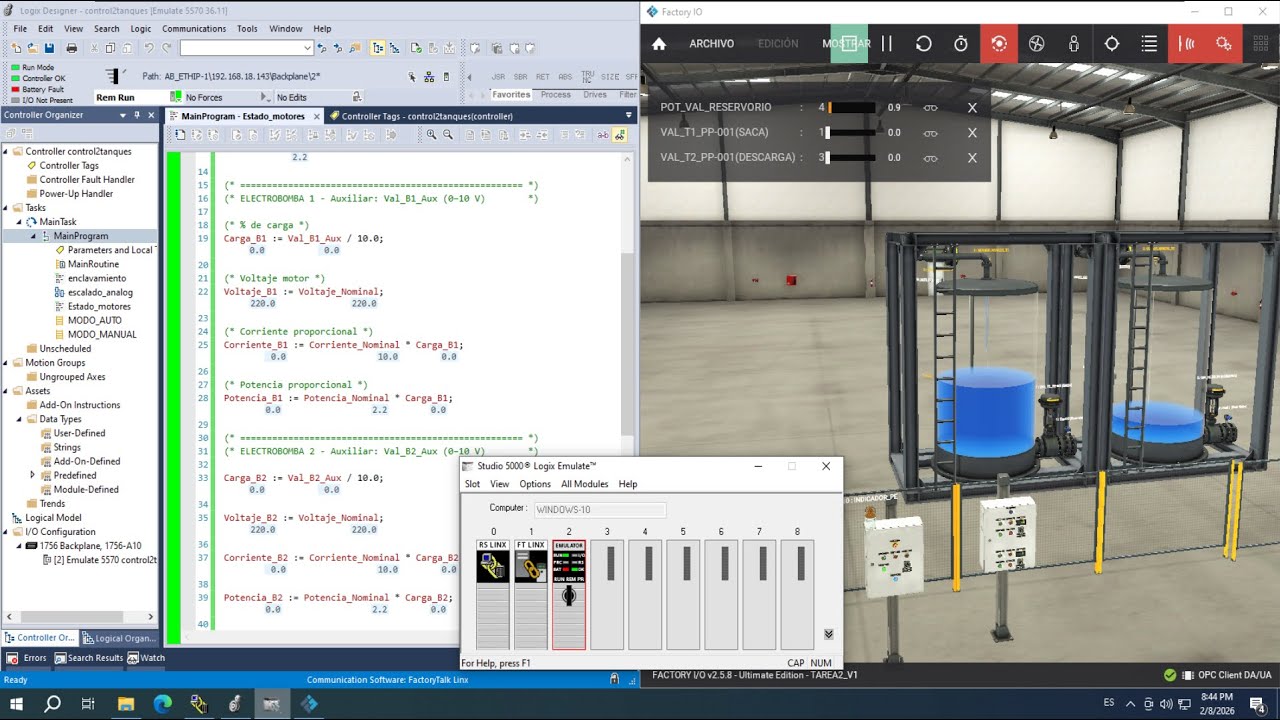
Task: Click the Who Active network browse icon
Action: coord(429,77)
